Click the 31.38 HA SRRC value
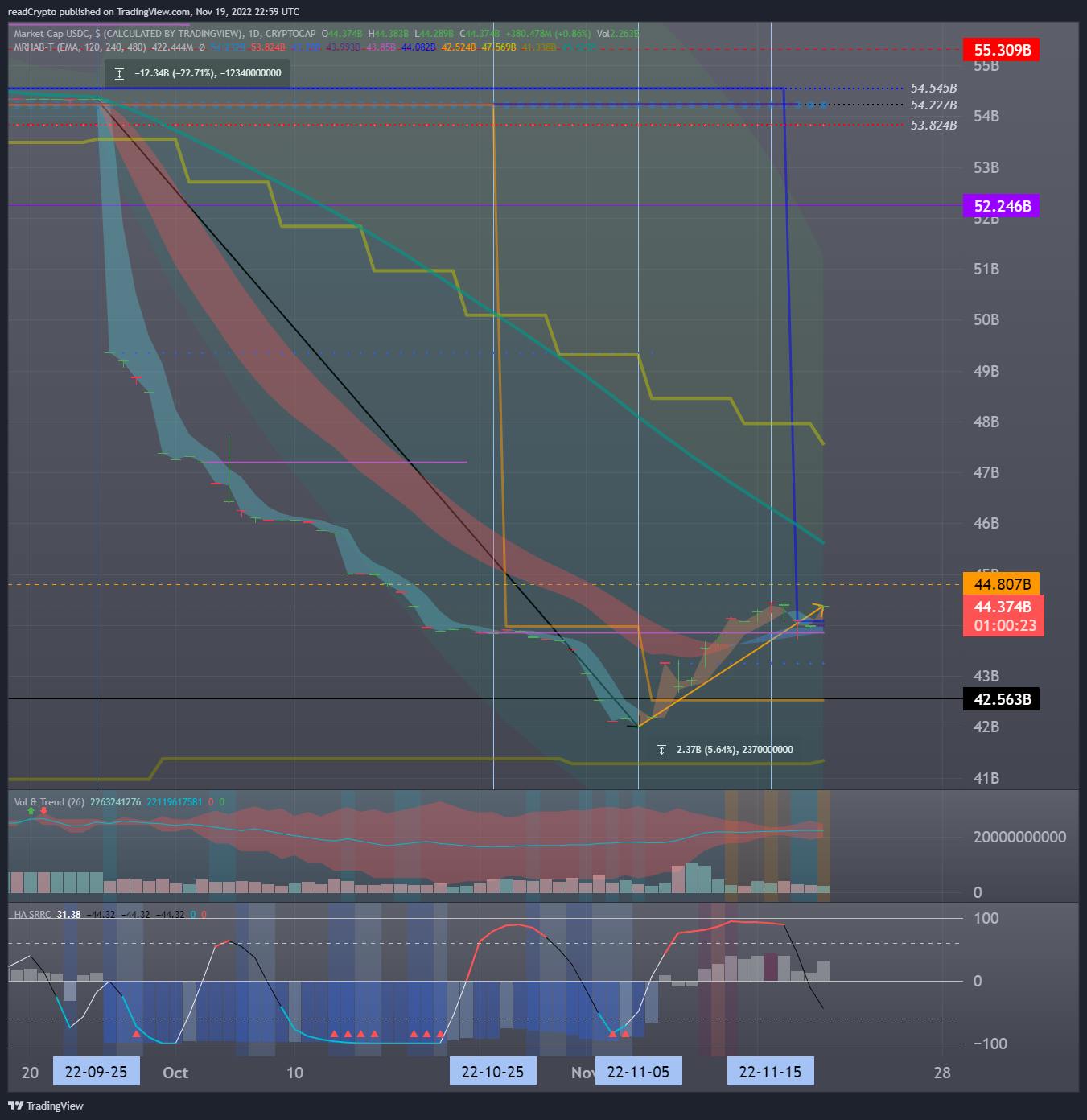 point(68,915)
